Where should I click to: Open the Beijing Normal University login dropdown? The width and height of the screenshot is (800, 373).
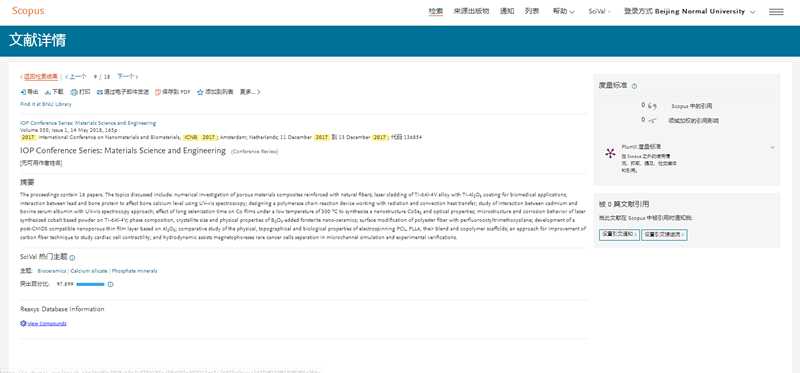pyautogui.click(x=689, y=12)
